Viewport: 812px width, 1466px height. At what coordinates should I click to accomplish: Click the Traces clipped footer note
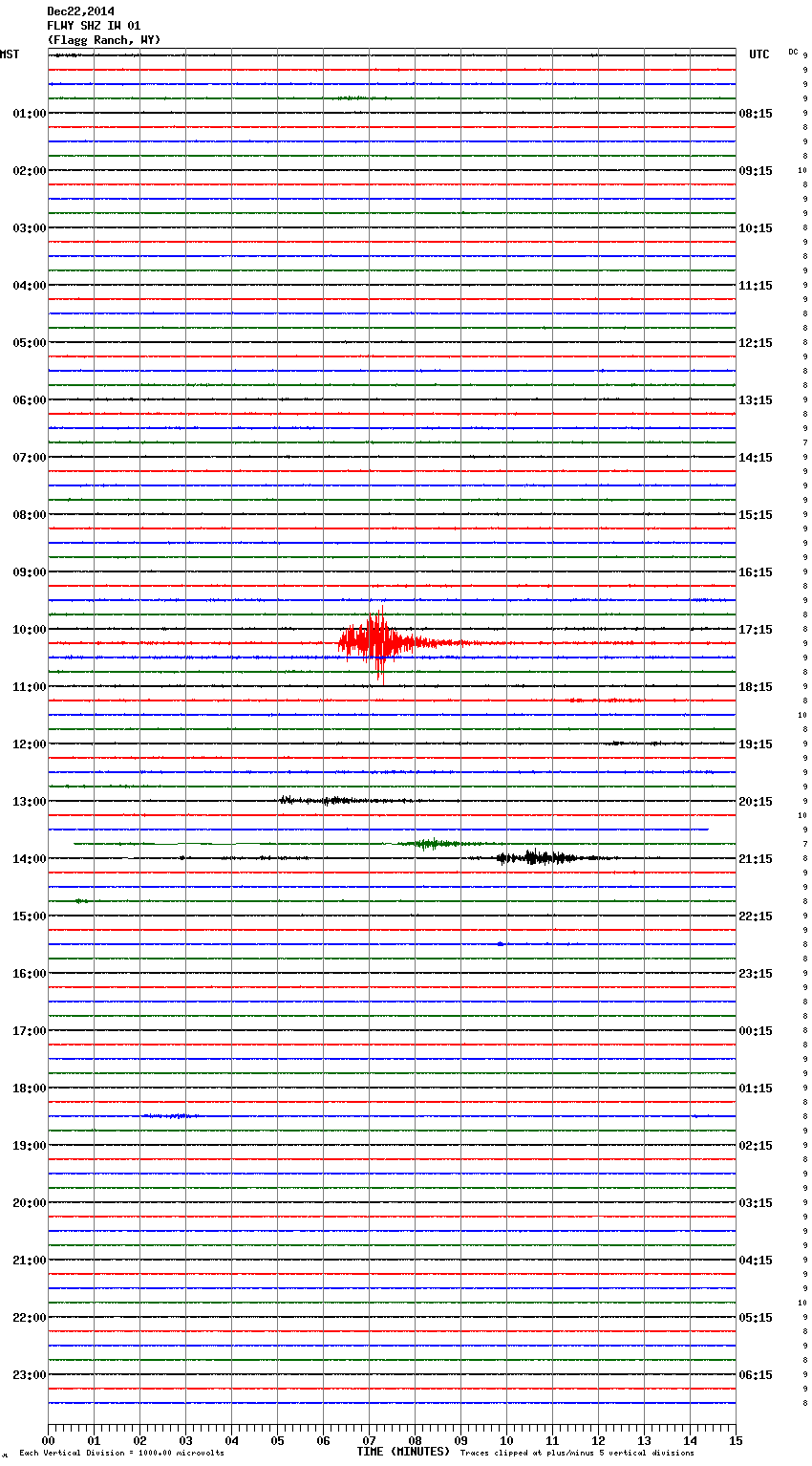pos(577,1454)
